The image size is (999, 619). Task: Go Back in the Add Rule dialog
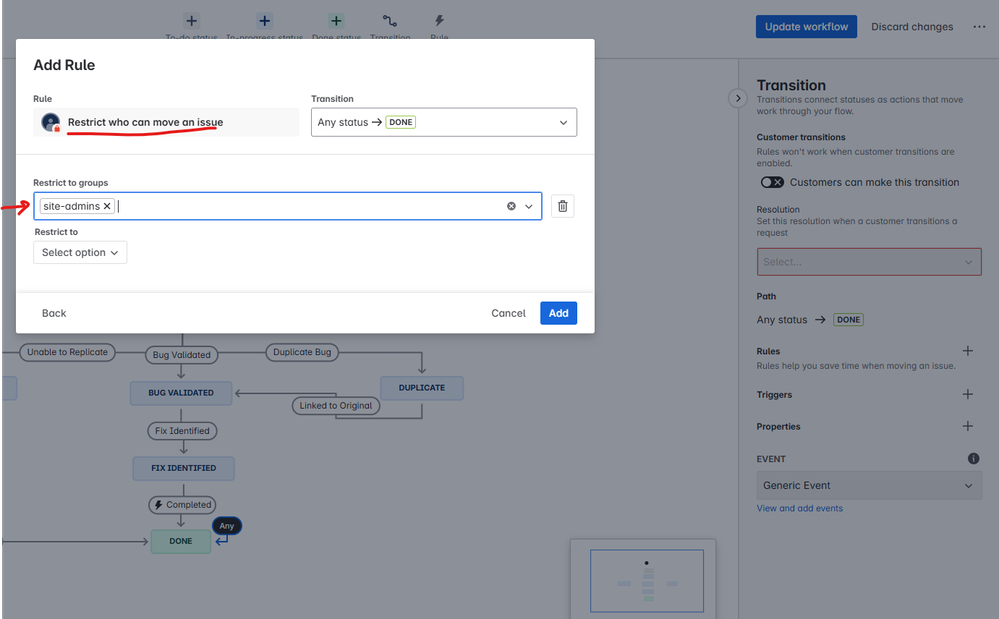[54, 313]
